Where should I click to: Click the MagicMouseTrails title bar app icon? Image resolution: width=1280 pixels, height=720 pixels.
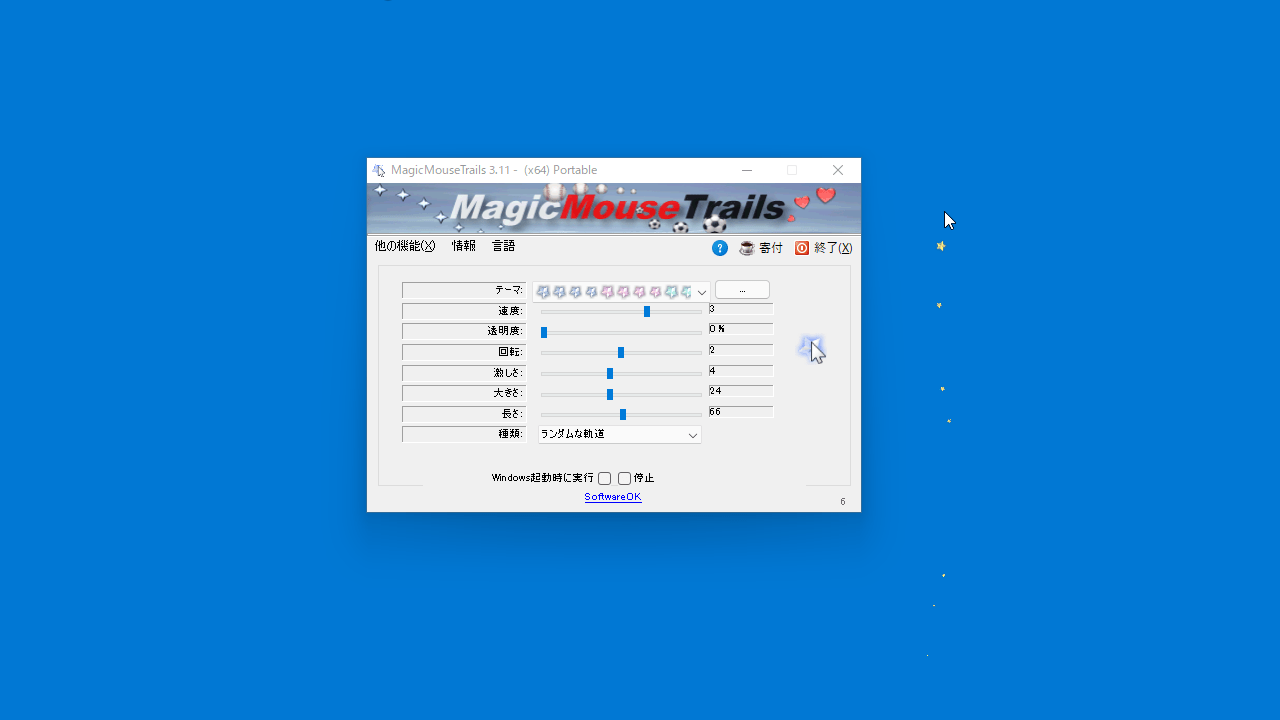(x=379, y=170)
